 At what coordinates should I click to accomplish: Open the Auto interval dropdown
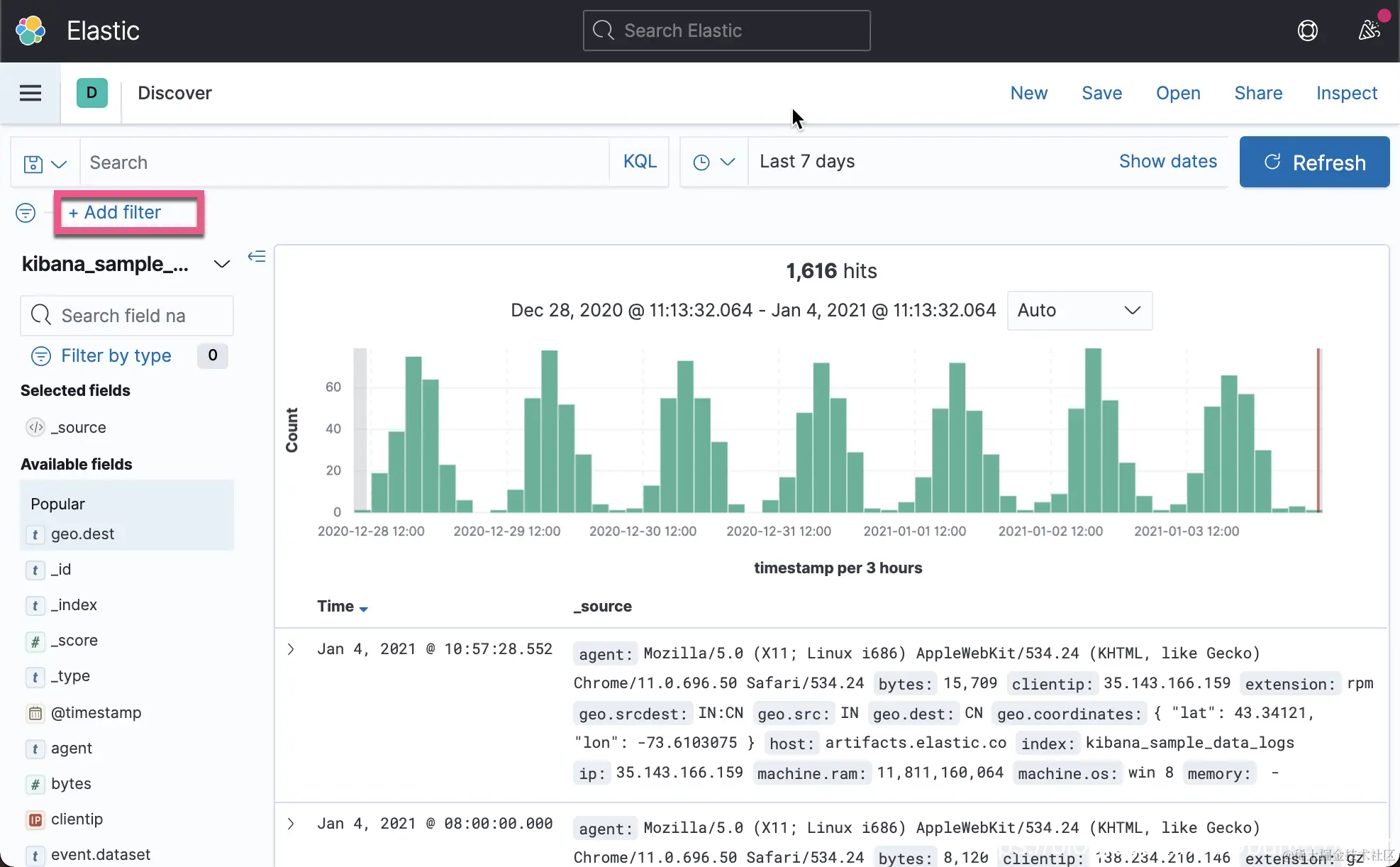[1079, 311]
